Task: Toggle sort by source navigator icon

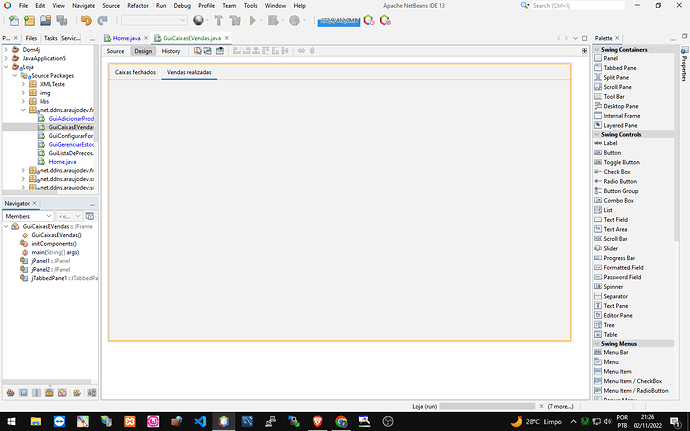Action: tap(92, 393)
